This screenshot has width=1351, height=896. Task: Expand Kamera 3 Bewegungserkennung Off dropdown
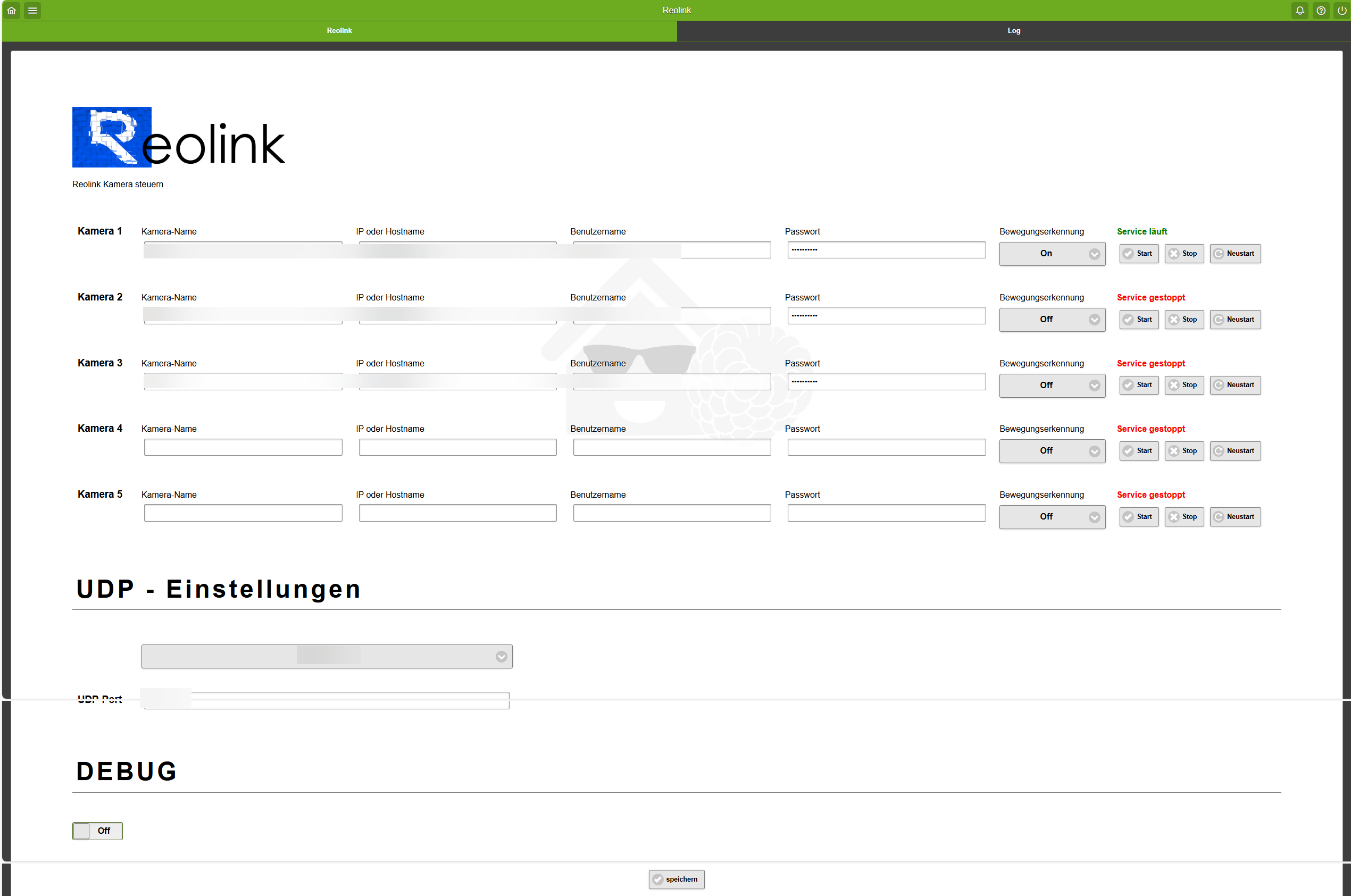pyautogui.click(x=1052, y=385)
